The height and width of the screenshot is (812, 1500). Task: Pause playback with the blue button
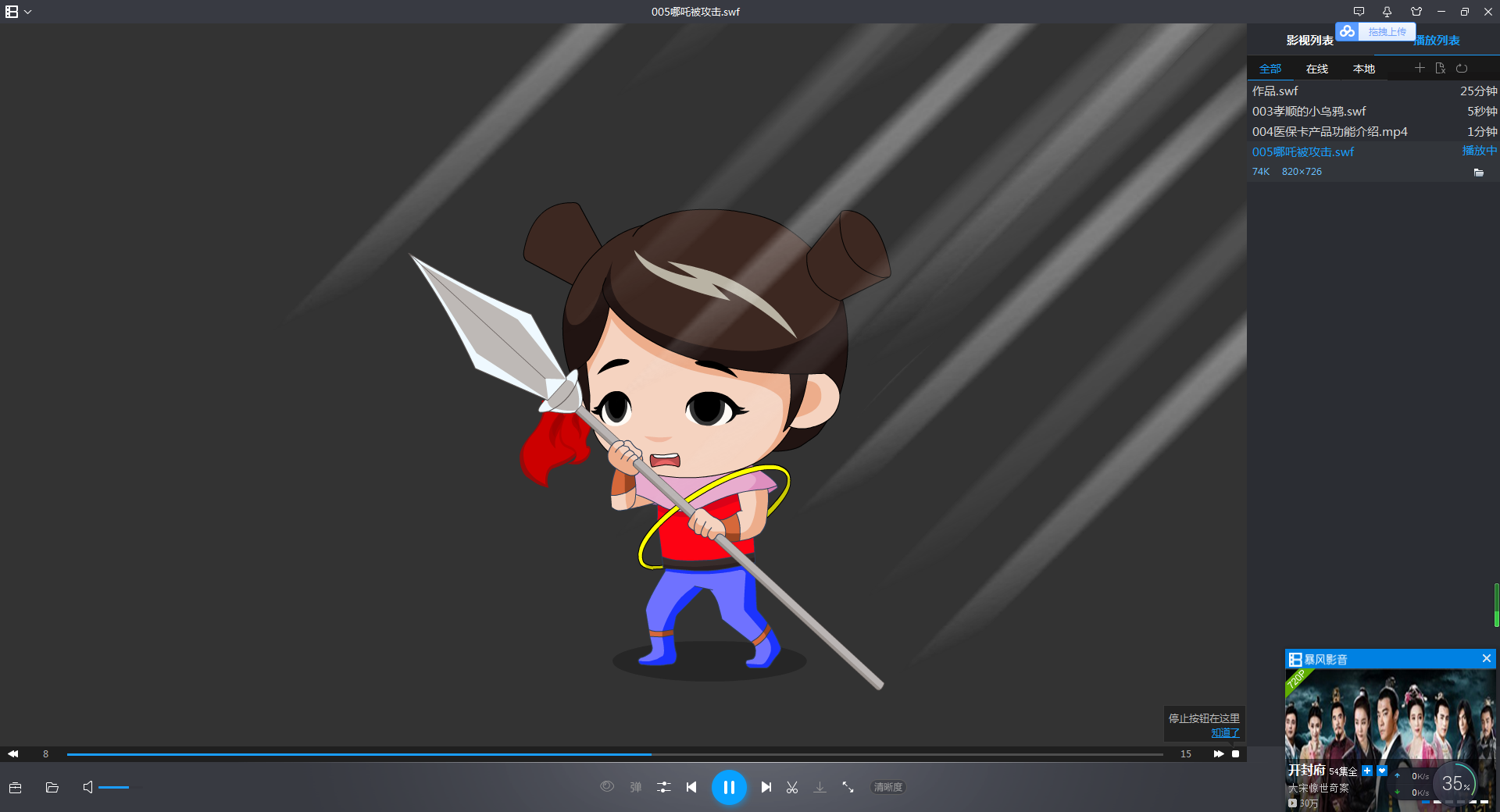(x=729, y=787)
